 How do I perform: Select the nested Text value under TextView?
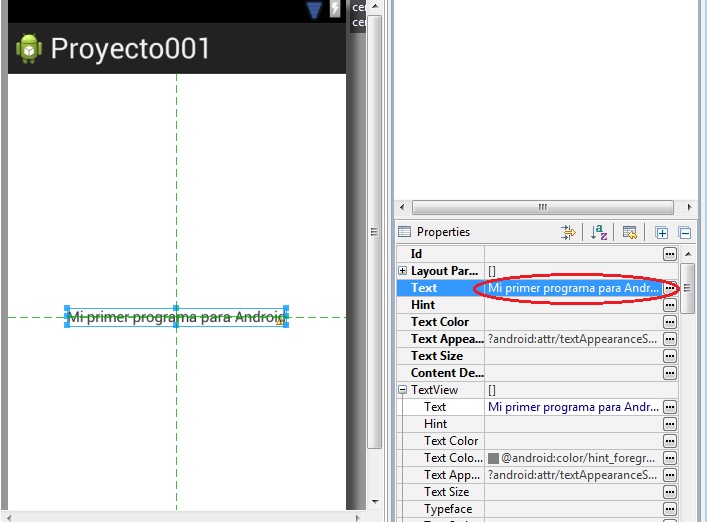pos(573,407)
